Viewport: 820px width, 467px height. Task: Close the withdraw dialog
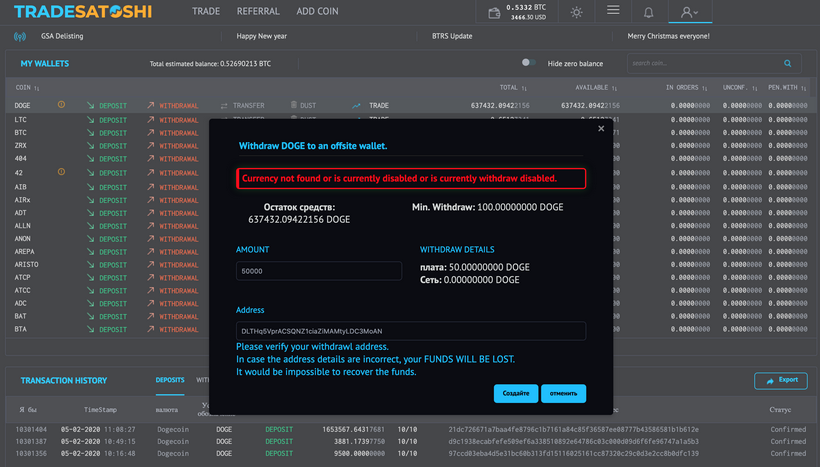click(601, 129)
